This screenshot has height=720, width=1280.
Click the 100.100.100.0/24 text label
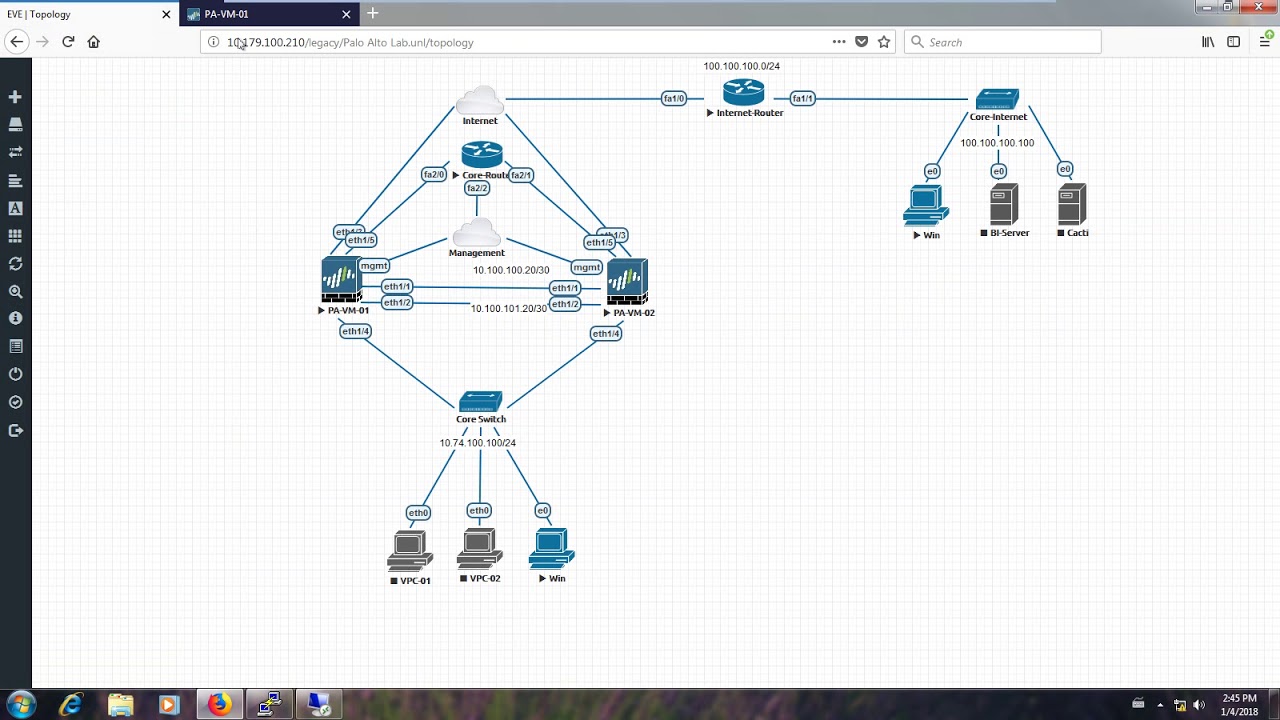tap(741, 66)
